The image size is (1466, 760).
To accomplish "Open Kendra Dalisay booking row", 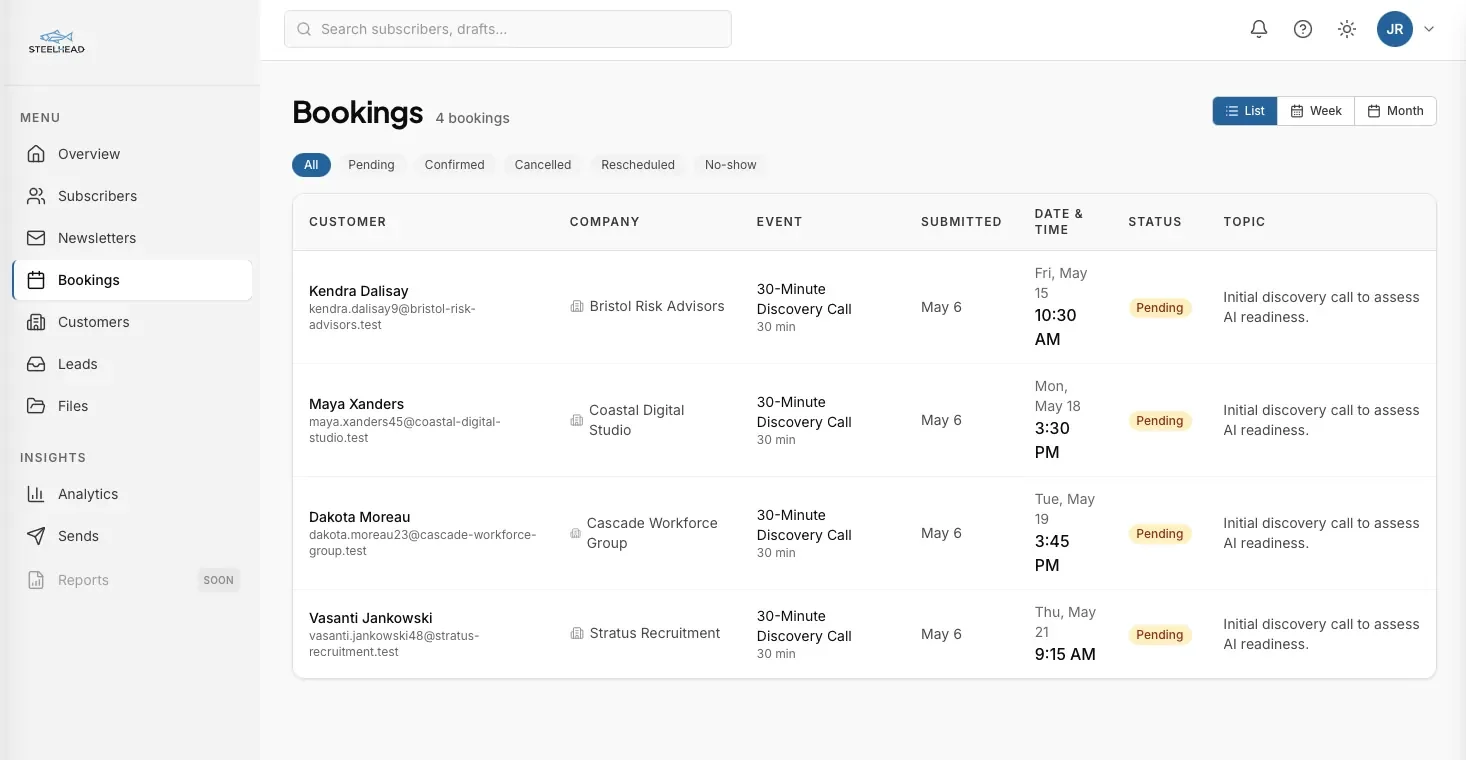I will coord(864,307).
